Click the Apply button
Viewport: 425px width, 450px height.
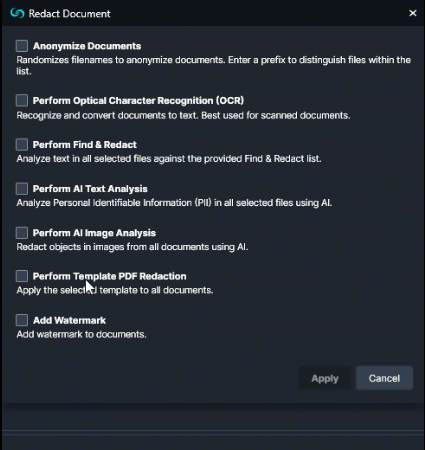[x=325, y=378]
